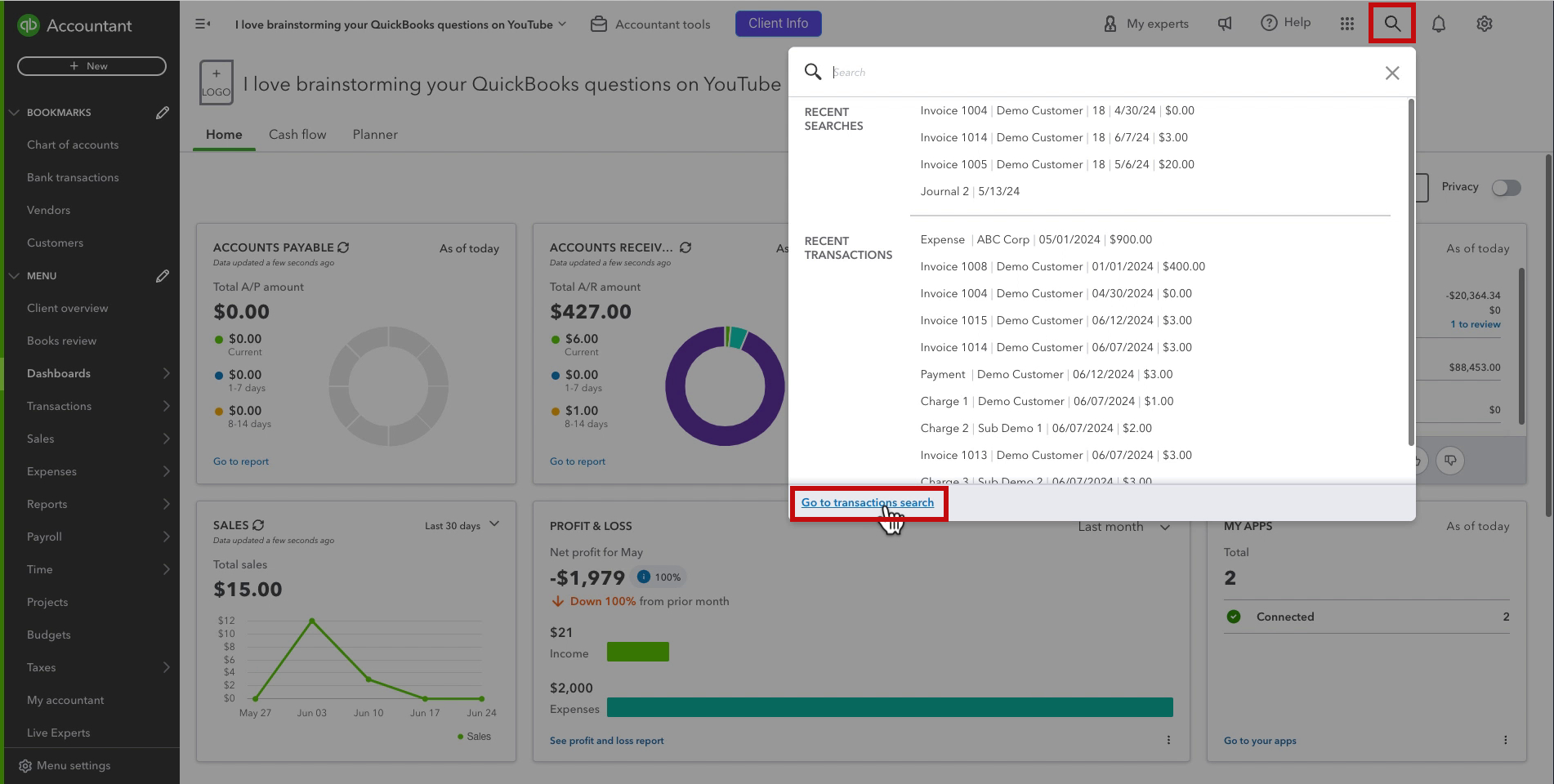Expand the Time submenu
Viewport: 1554px width, 784px height.
click(167, 569)
